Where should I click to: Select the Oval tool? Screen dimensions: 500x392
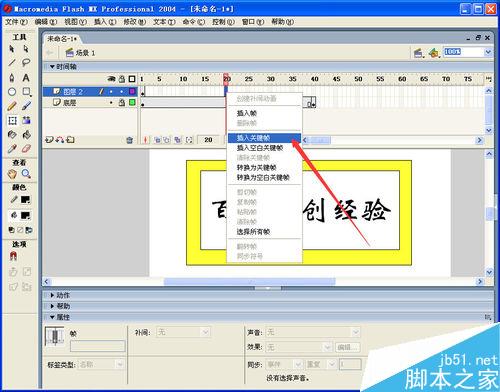(x=12, y=92)
